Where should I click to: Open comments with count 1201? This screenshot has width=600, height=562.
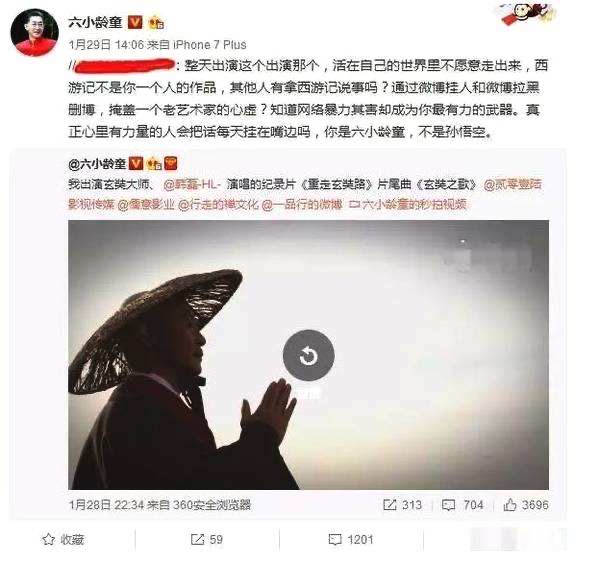point(351,540)
